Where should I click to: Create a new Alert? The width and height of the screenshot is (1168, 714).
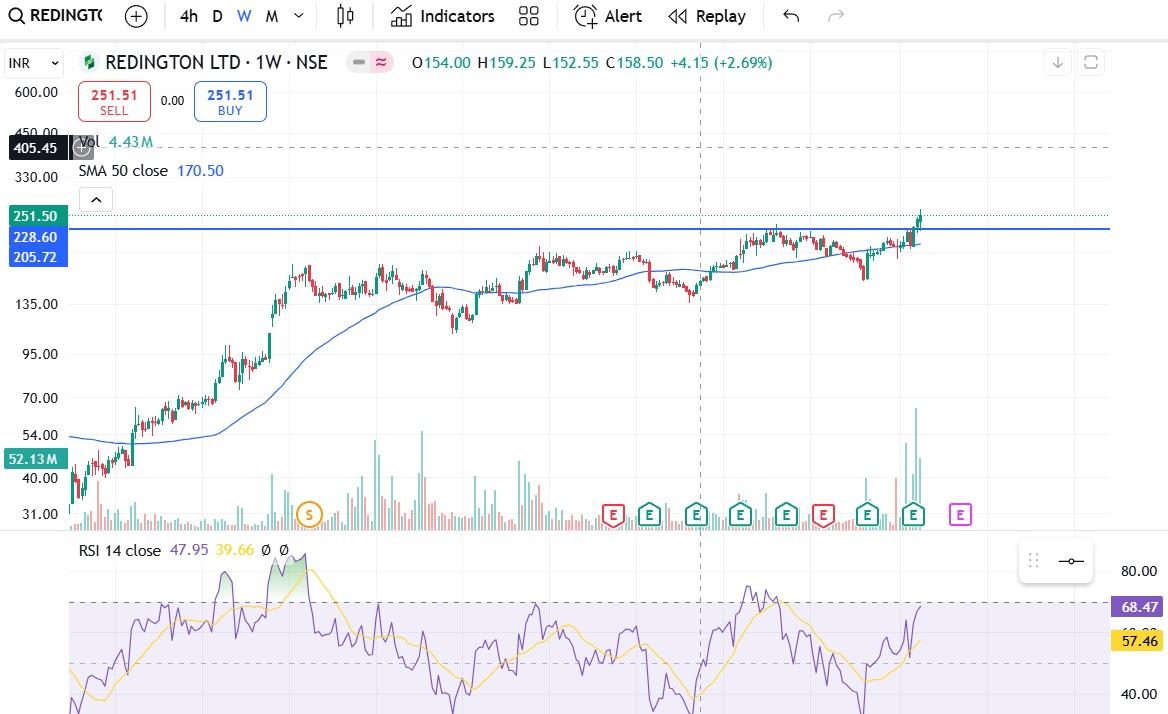click(x=608, y=16)
